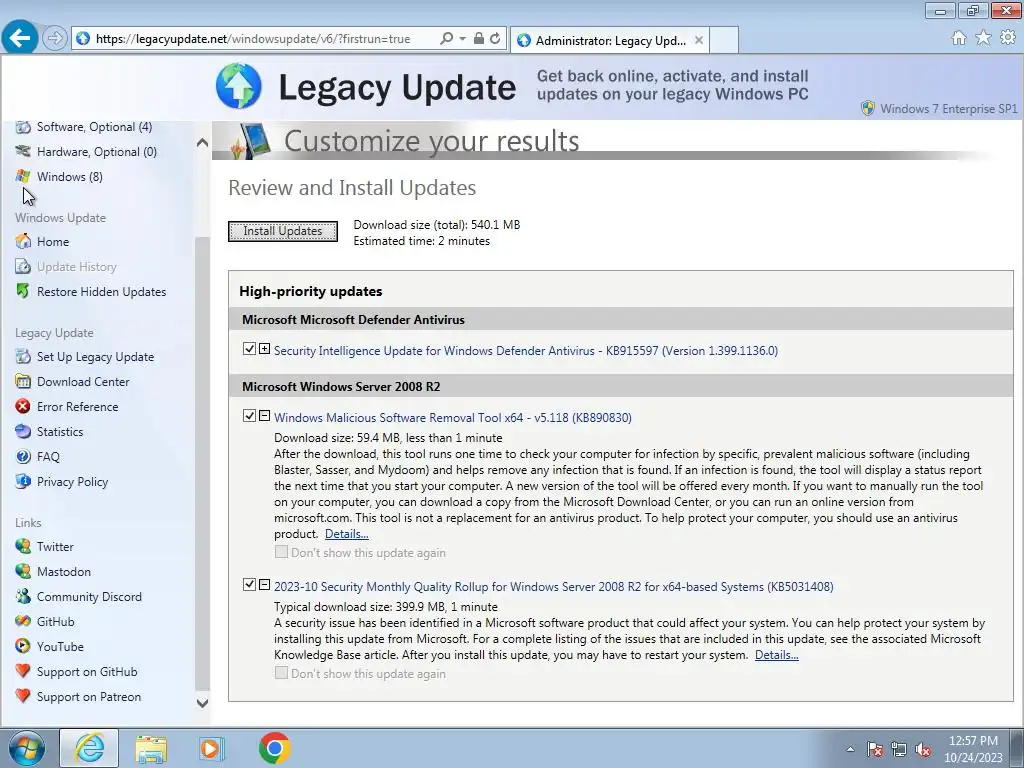Click the address bar search magnifier

coord(446,39)
